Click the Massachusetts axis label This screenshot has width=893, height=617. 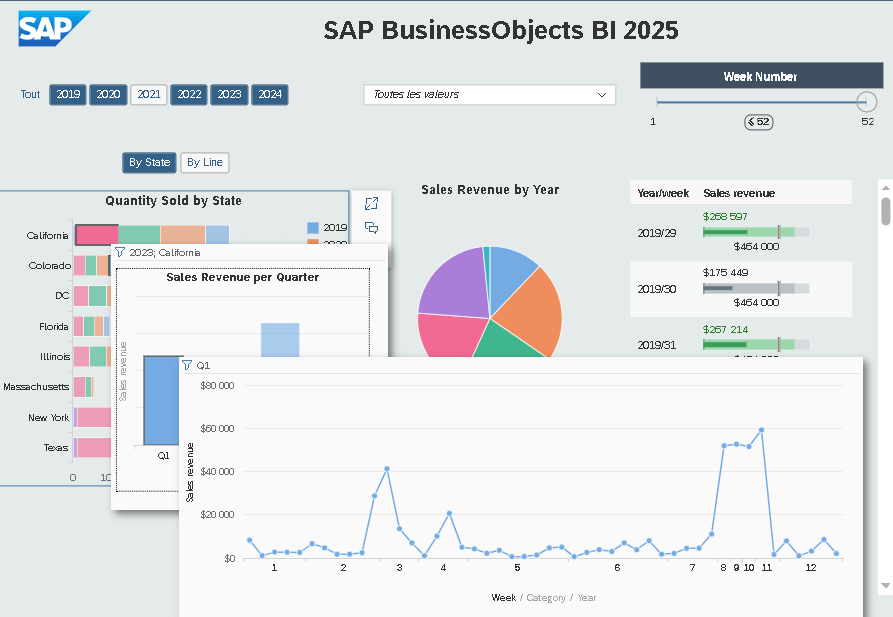[36, 387]
